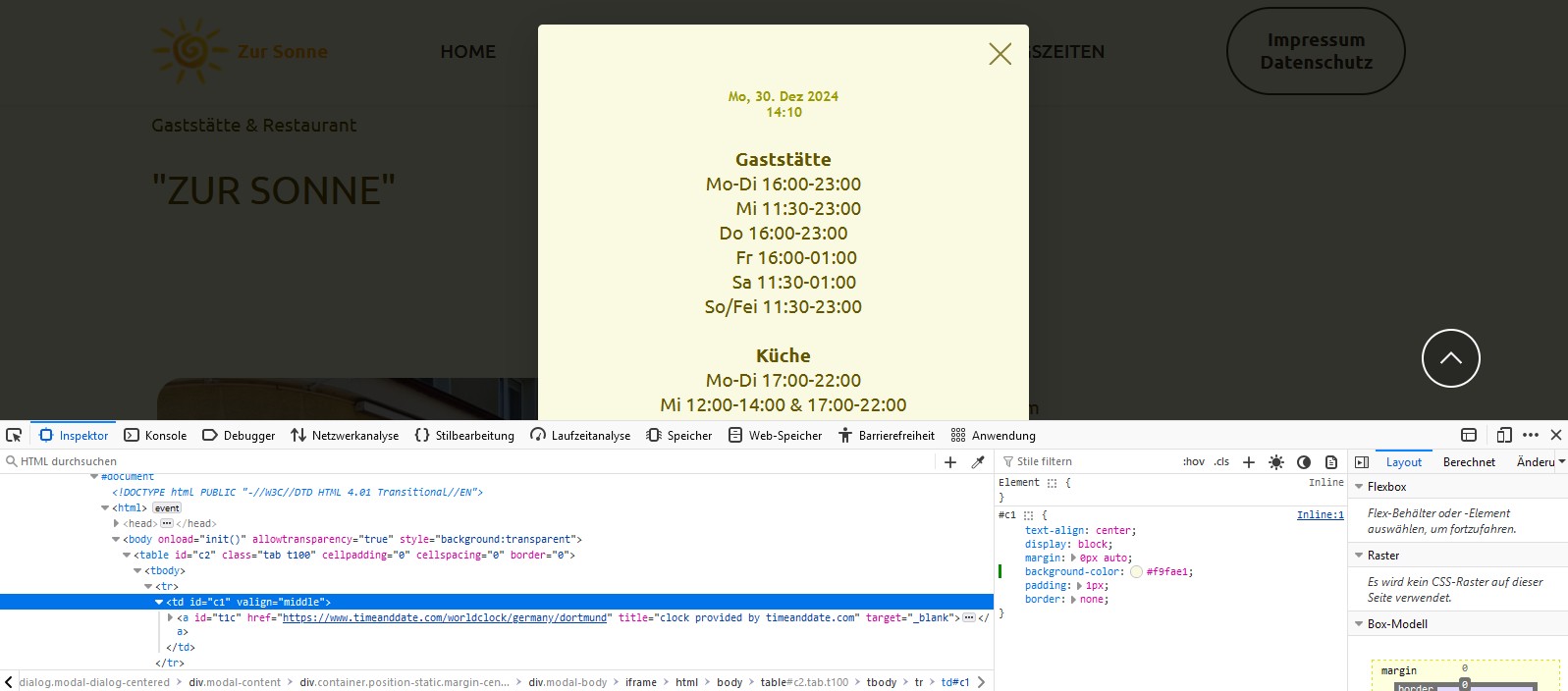
Task: Open the sidebar tabs overflow dropdown arrow
Action: [1562, 461]
